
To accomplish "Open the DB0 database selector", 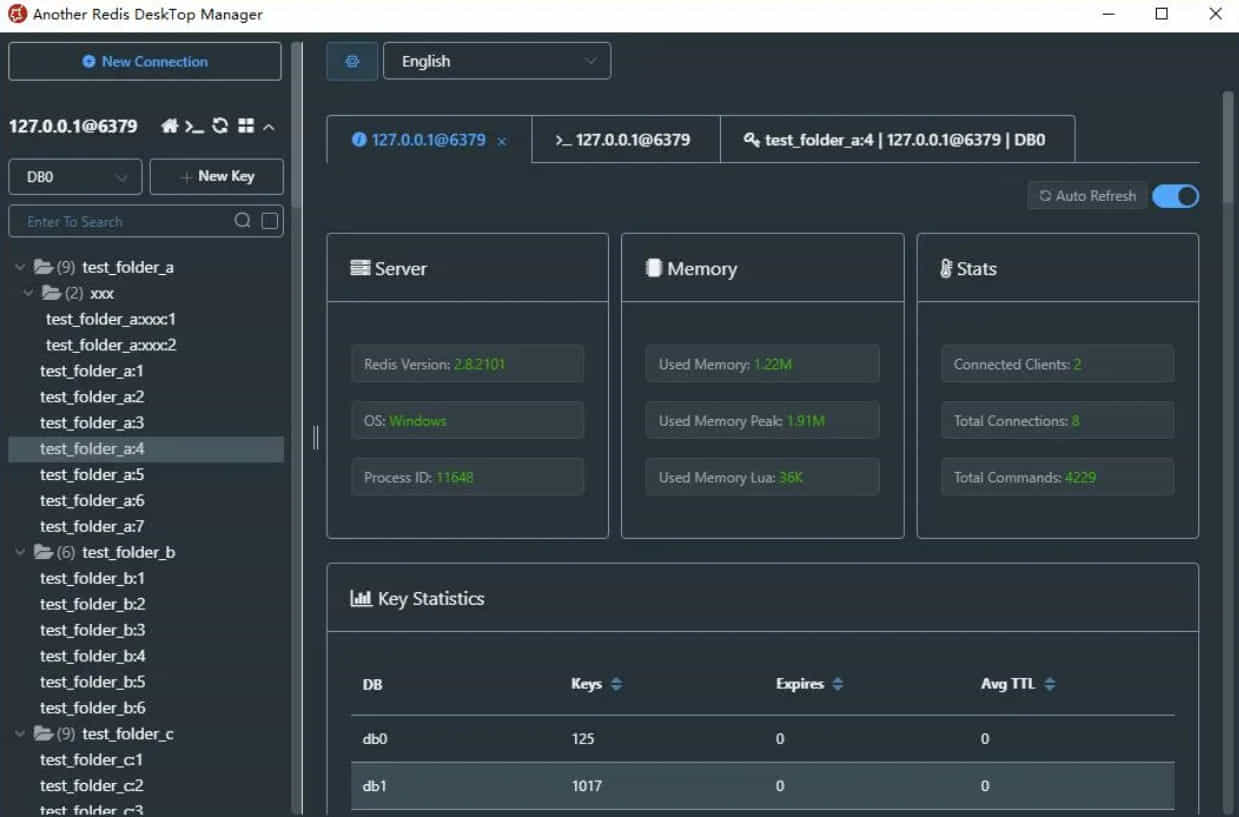I will pyautogui.click(x=75, y=177).
